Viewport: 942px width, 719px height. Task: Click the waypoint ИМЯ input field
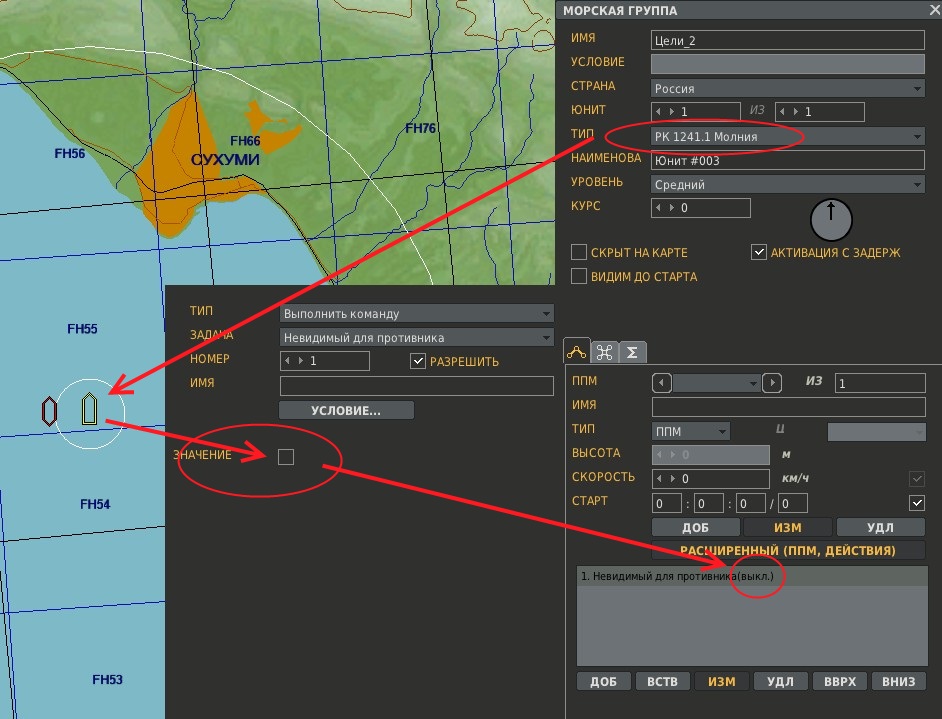tap(789, 407)
